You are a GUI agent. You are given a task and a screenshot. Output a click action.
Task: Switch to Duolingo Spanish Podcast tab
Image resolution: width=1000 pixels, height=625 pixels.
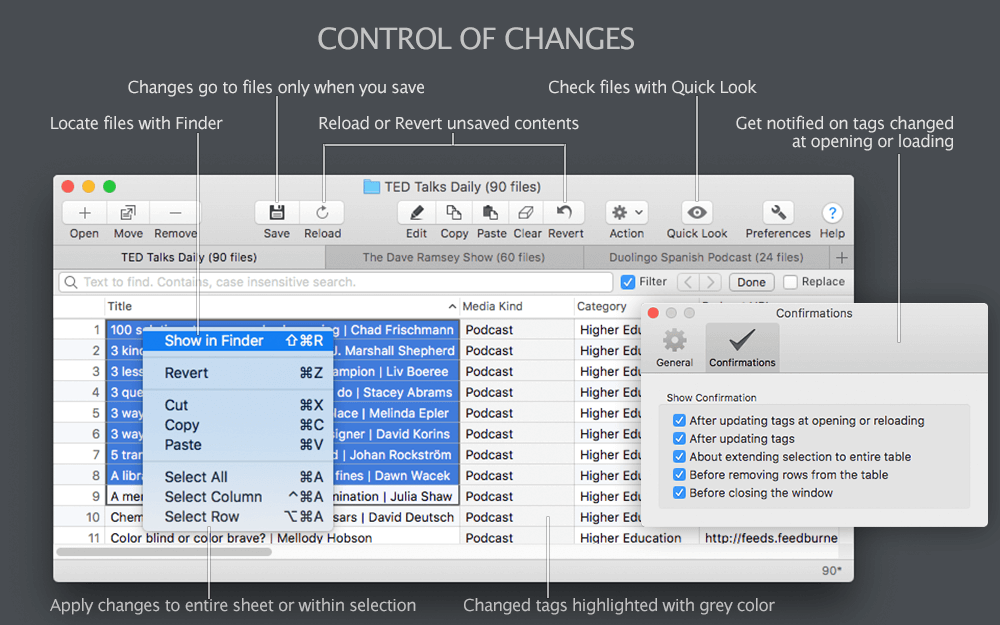point(706,258)
